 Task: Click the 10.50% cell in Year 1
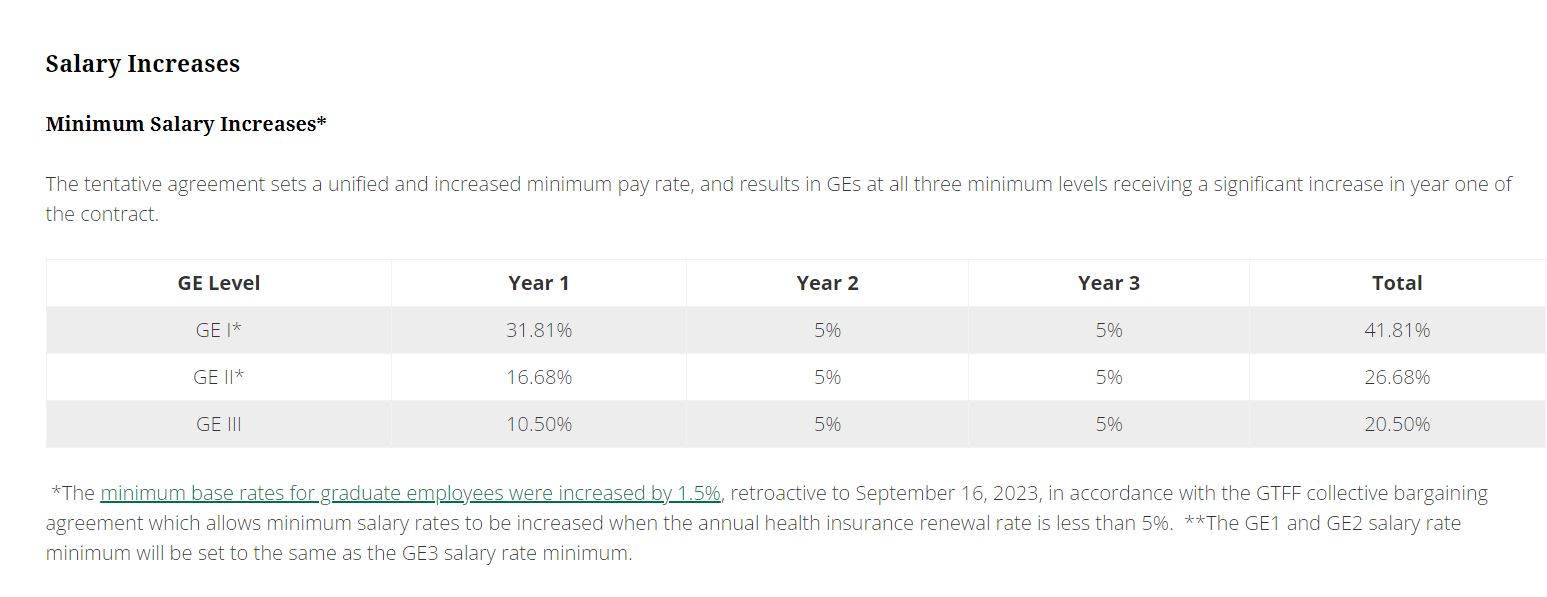(x=539, y=424)
